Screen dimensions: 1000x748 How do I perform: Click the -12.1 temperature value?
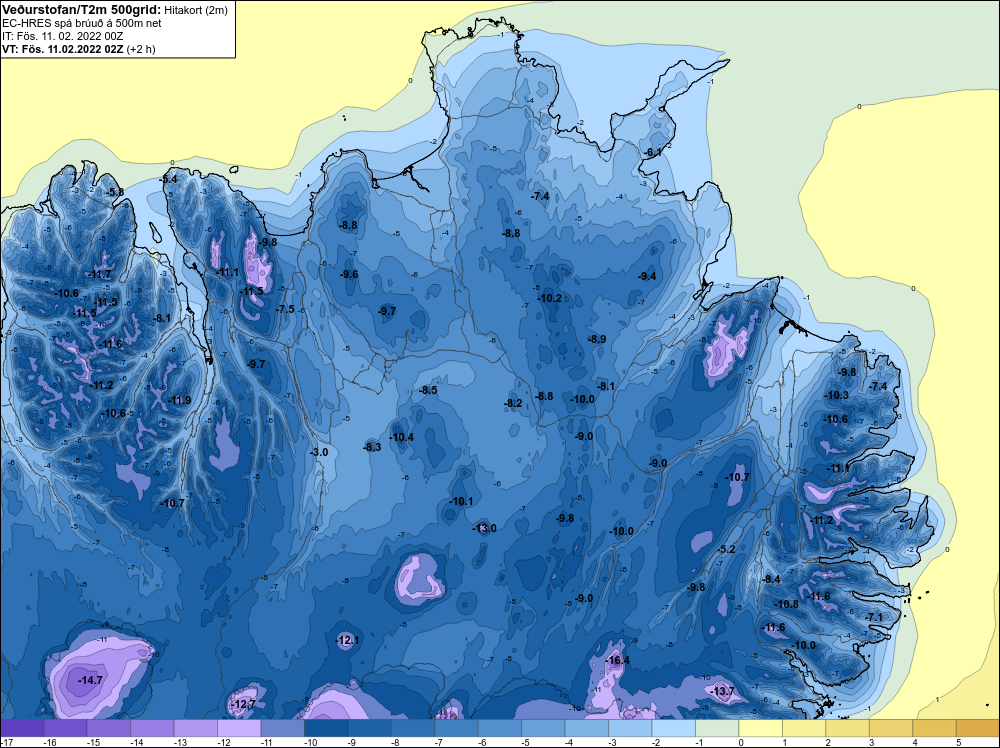click(x=348, y=640)
